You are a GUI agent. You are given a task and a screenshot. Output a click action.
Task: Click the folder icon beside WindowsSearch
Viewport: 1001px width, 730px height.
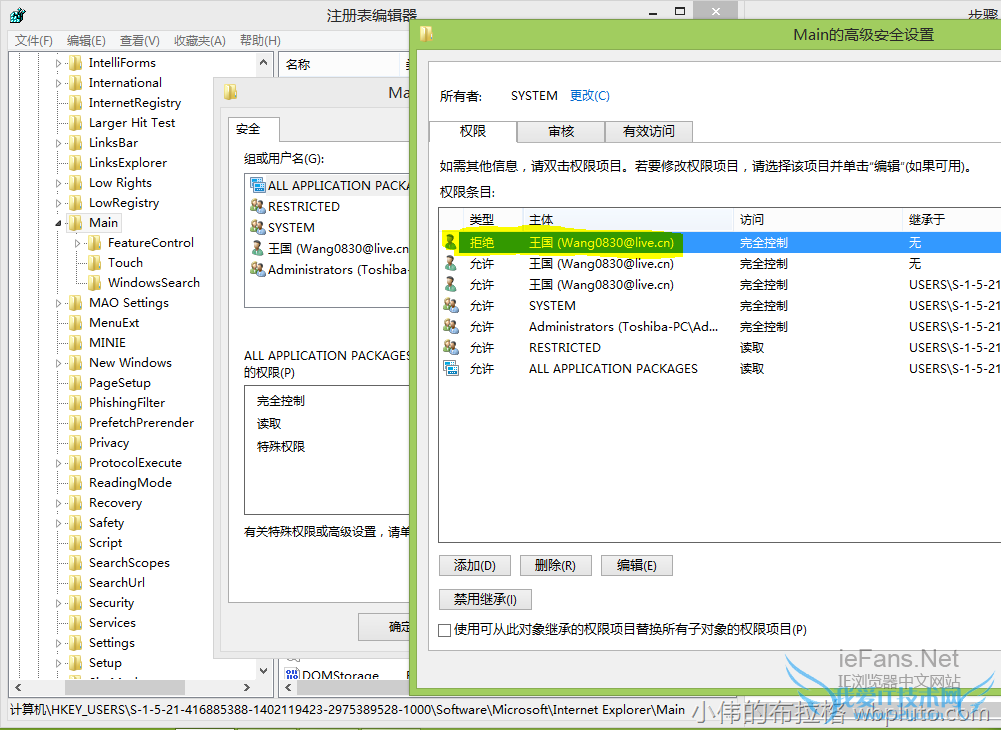[x=94, y=282]
